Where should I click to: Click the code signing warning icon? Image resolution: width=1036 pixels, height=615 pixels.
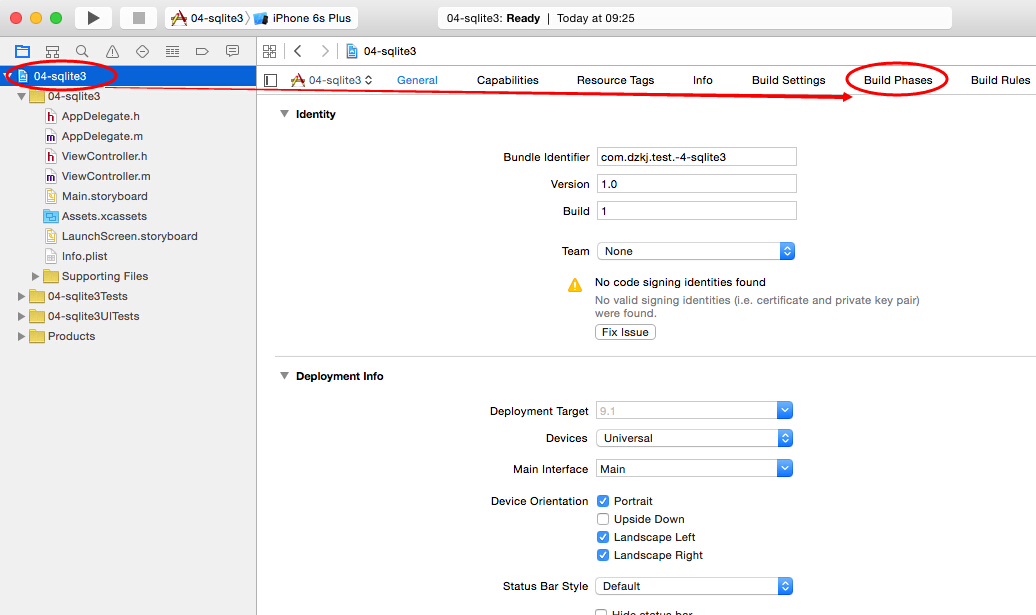[x=575, y=285]
